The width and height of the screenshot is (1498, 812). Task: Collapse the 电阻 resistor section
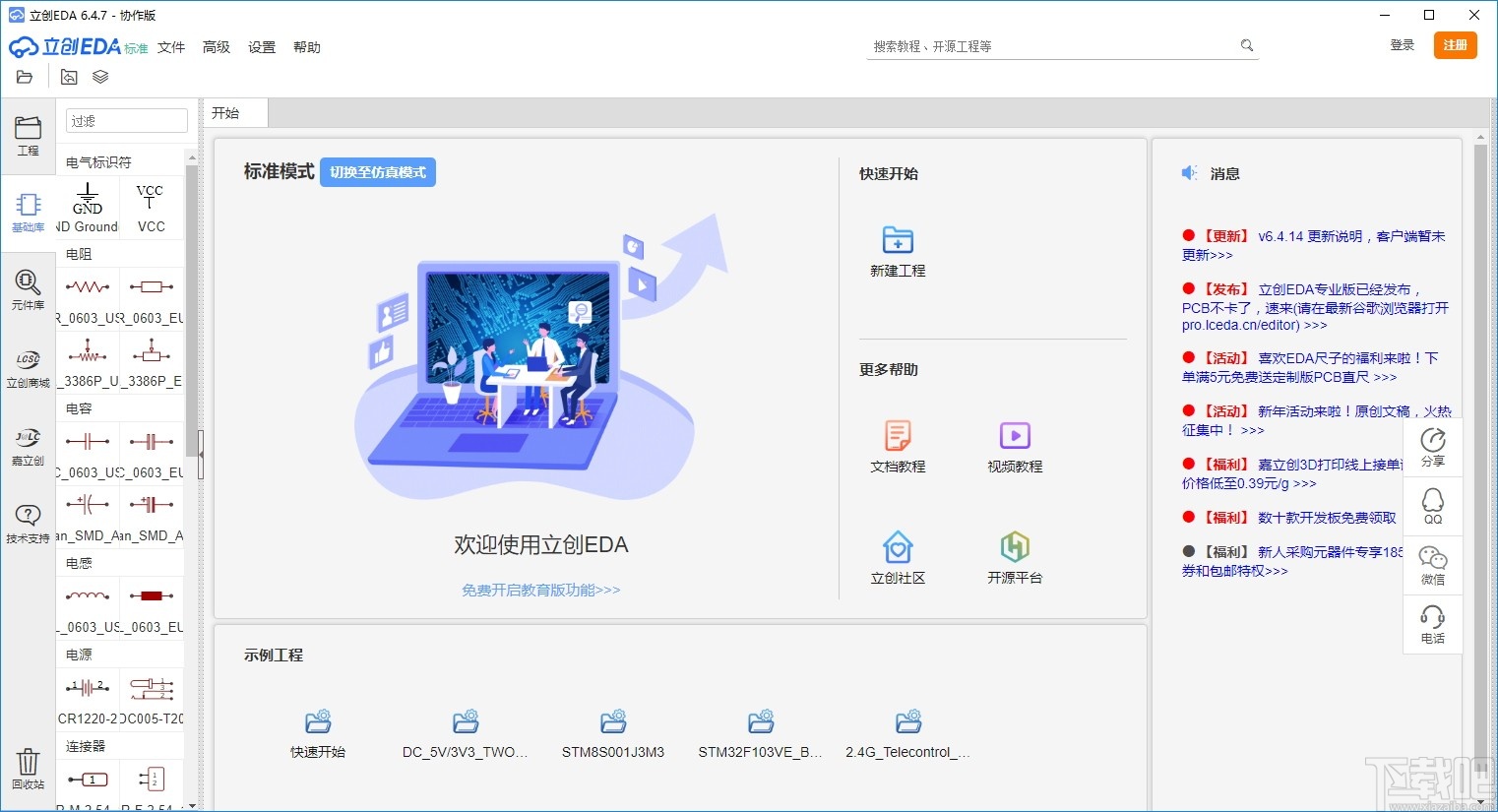point(79,253)
